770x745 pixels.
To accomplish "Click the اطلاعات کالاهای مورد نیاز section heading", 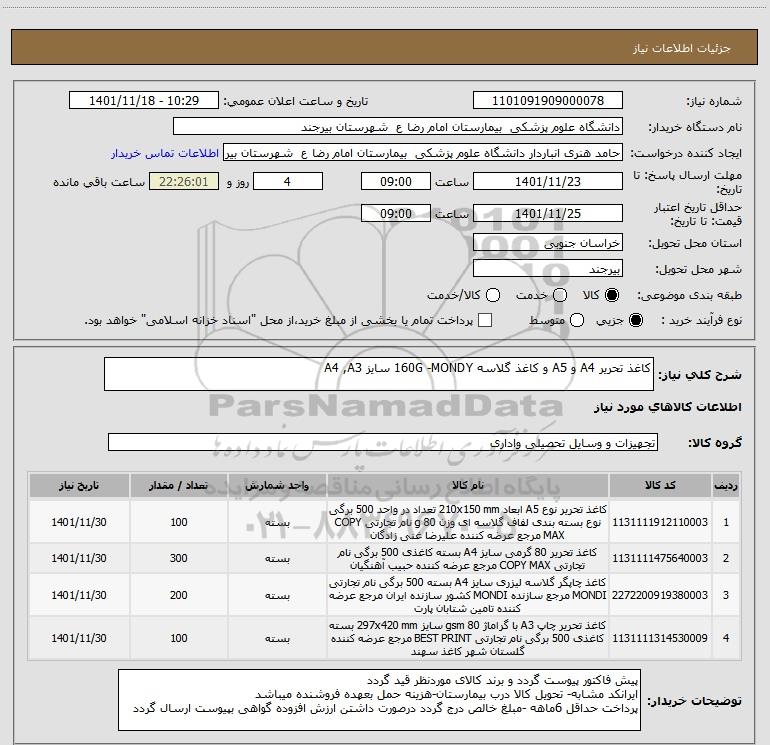I will 667,407.
